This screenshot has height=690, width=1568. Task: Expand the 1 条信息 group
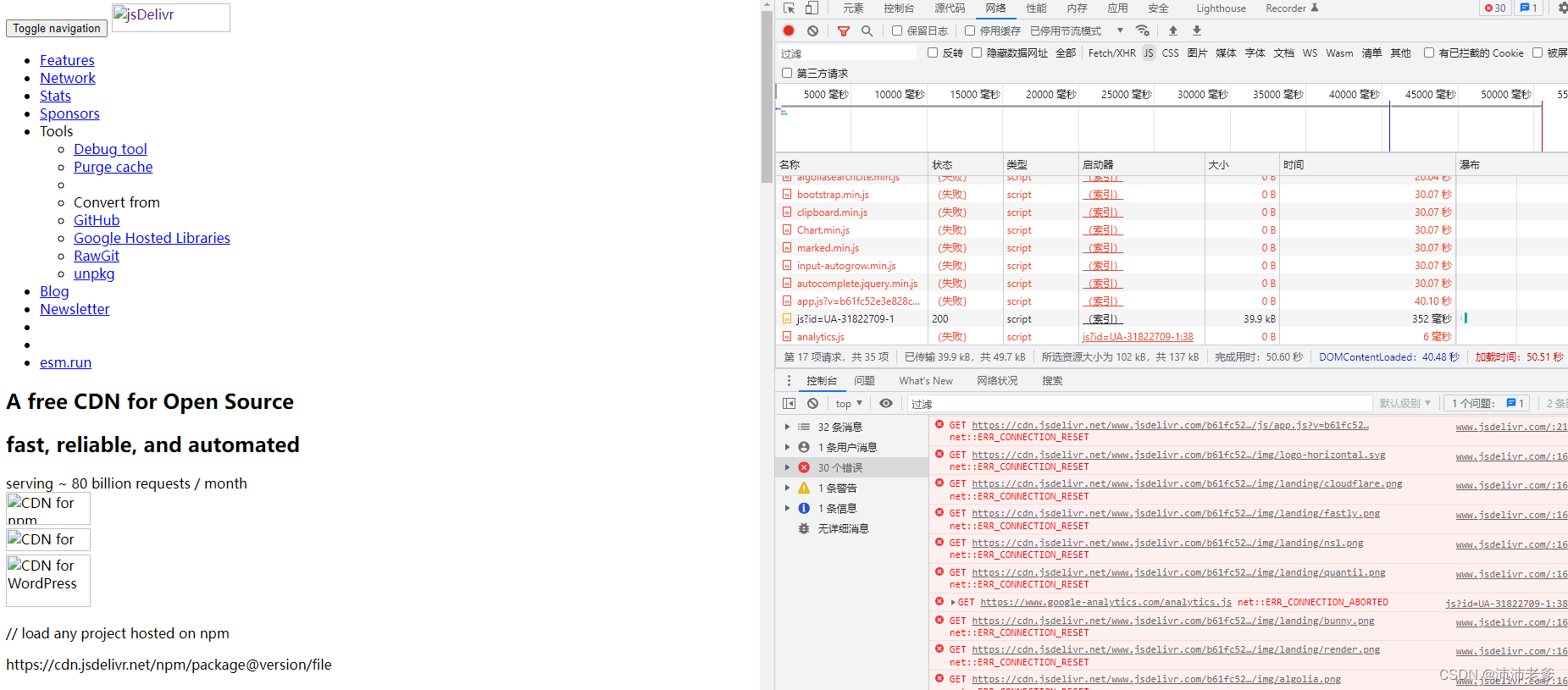pos(787,508)
